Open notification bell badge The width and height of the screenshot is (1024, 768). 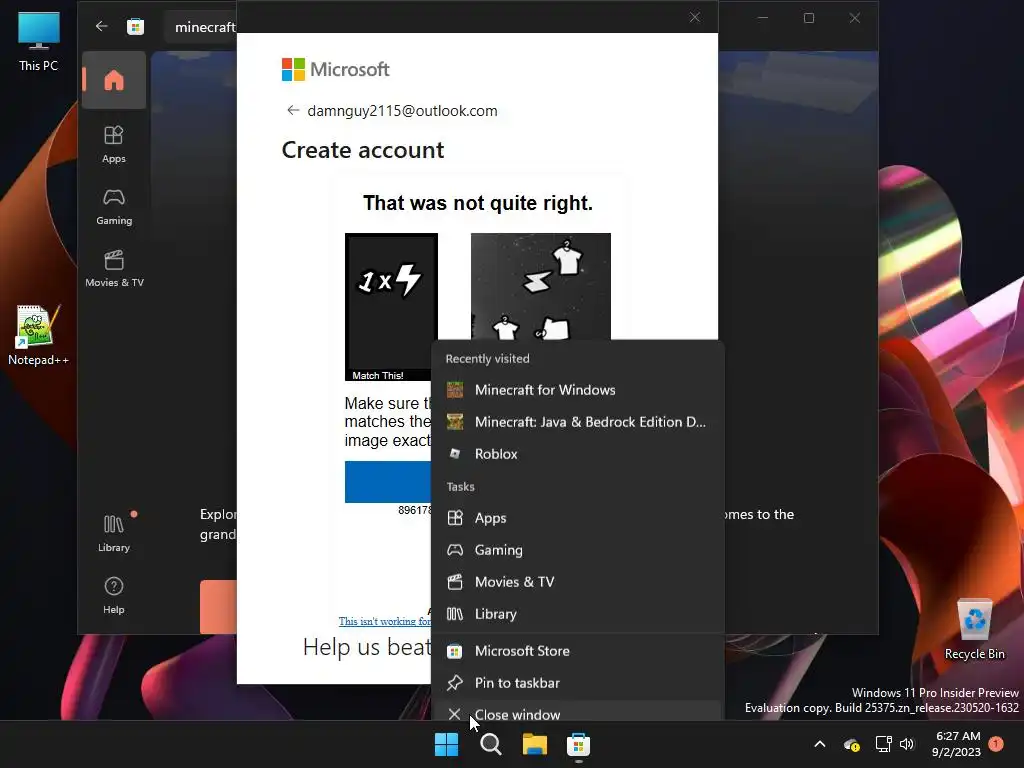click(996, 743)
